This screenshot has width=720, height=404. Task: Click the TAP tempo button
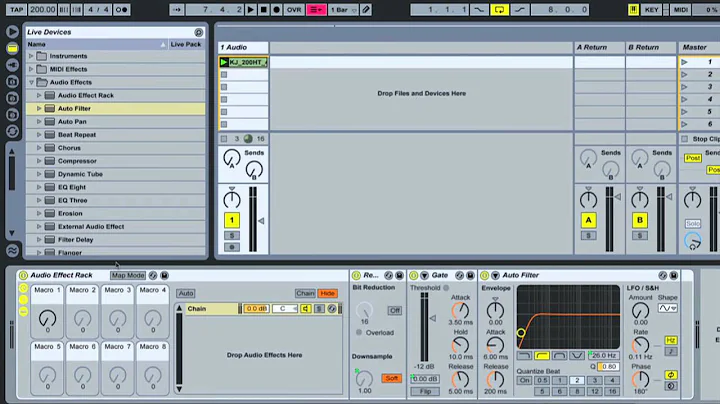pyautogui.click(x=17, y=10)
